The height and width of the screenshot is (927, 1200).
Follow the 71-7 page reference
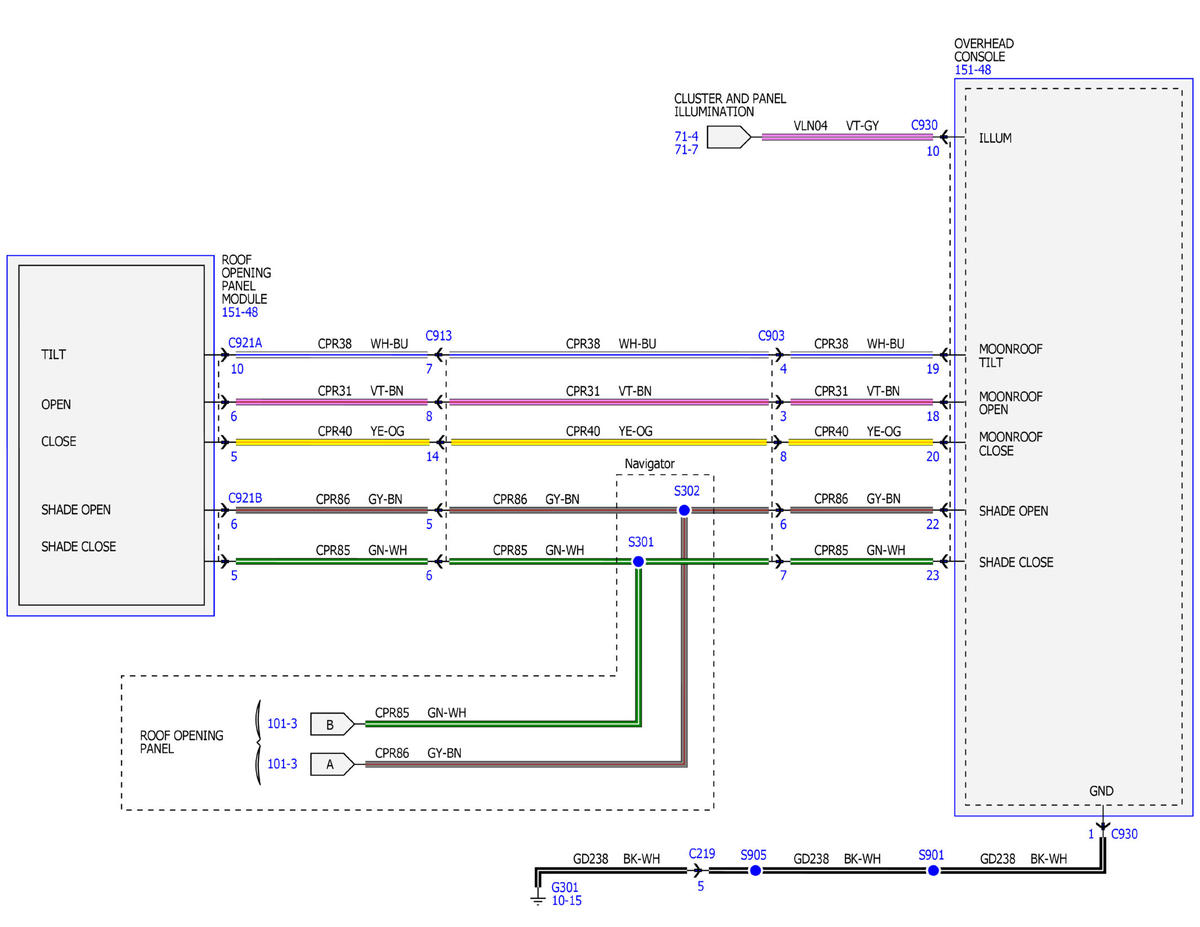pos(686,150)
